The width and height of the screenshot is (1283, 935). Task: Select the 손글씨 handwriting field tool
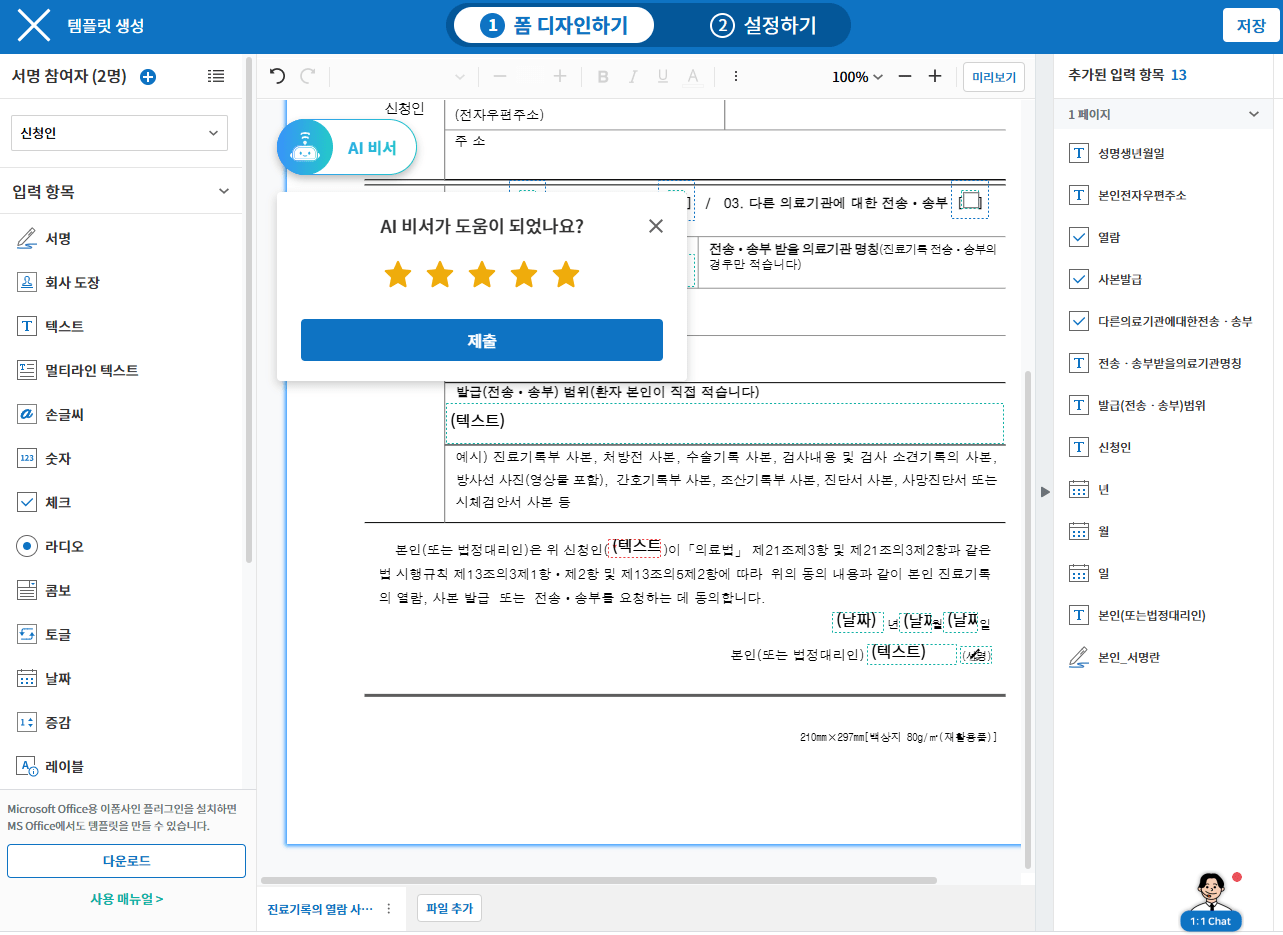pyautogui.click(x=65, y=414)
